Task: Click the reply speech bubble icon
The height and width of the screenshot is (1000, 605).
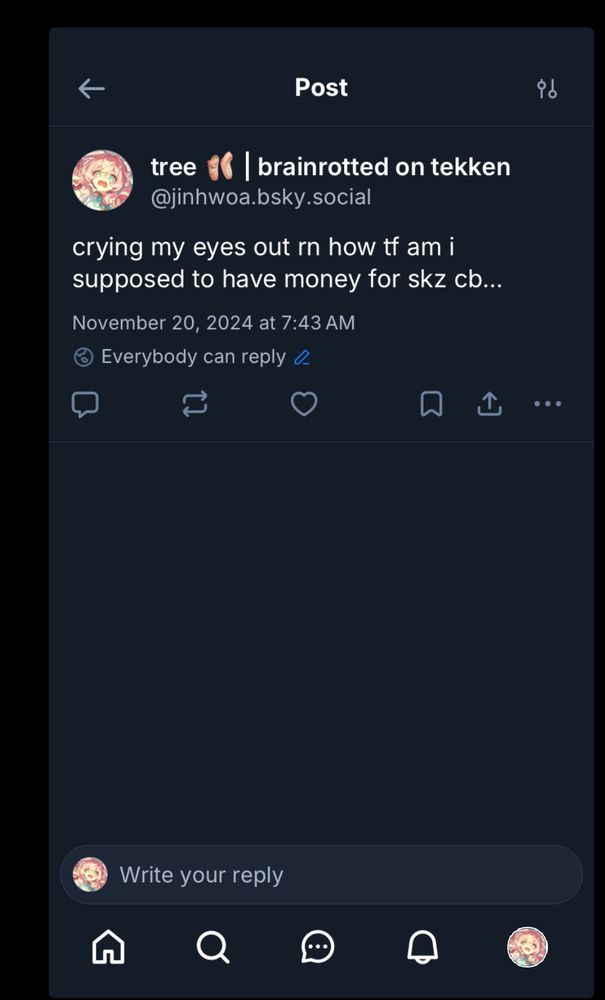Action: (x=85, y=404)
